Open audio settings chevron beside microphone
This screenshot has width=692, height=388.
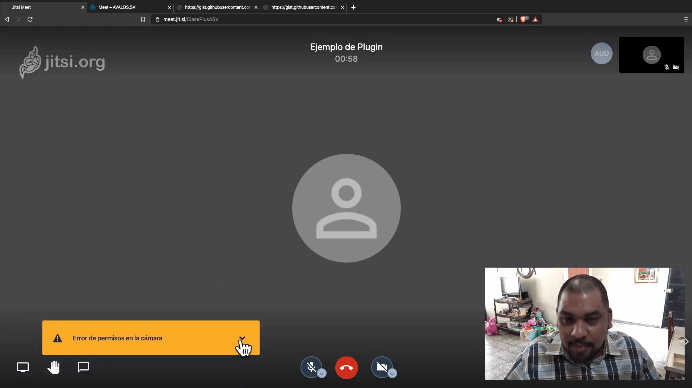point(322,373)
